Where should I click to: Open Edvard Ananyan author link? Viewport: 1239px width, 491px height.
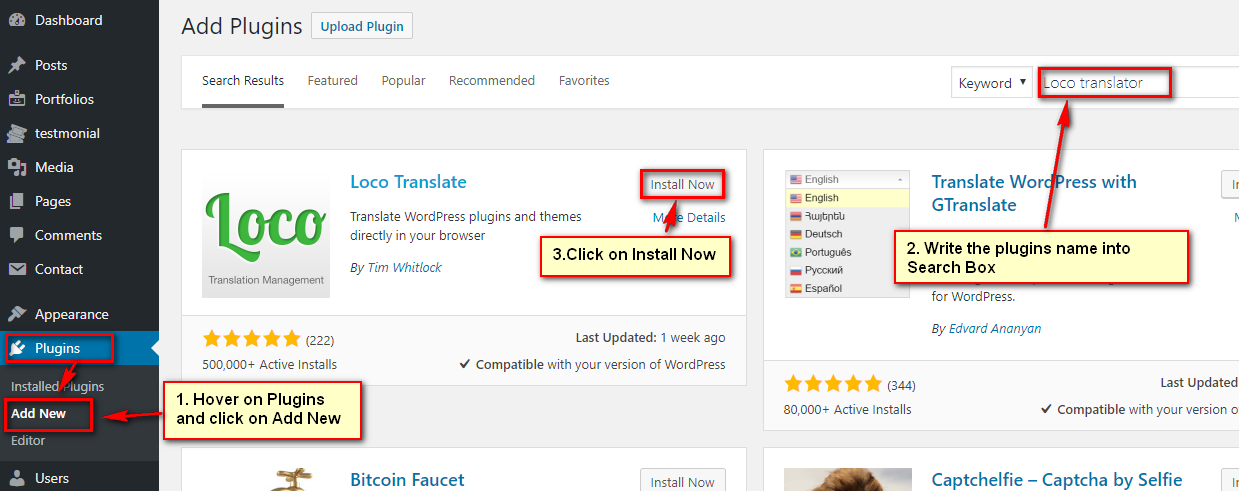click(x=995, y=328)
